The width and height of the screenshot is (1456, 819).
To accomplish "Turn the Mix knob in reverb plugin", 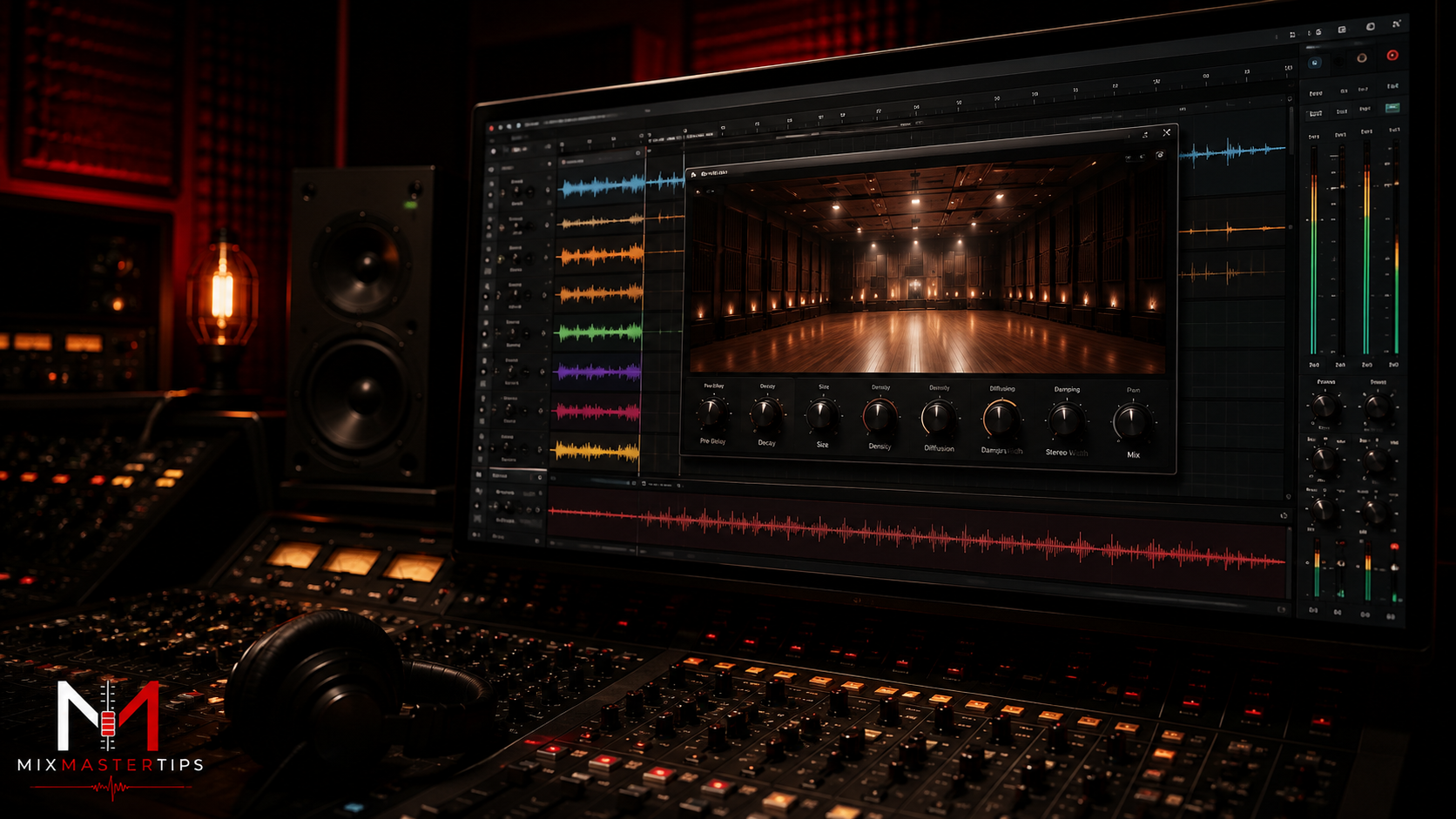I will click(x=1132, y=422).
